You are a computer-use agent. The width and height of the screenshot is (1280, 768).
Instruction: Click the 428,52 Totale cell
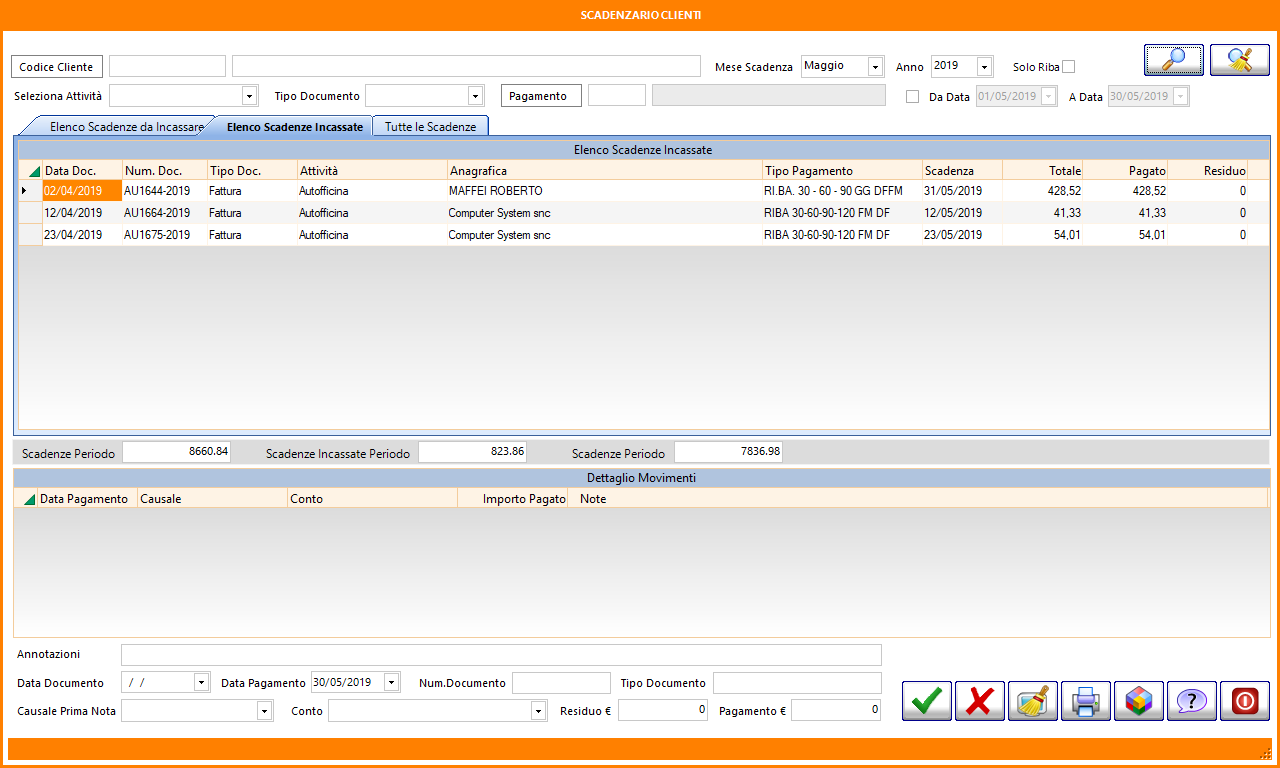click(1042, 191)
